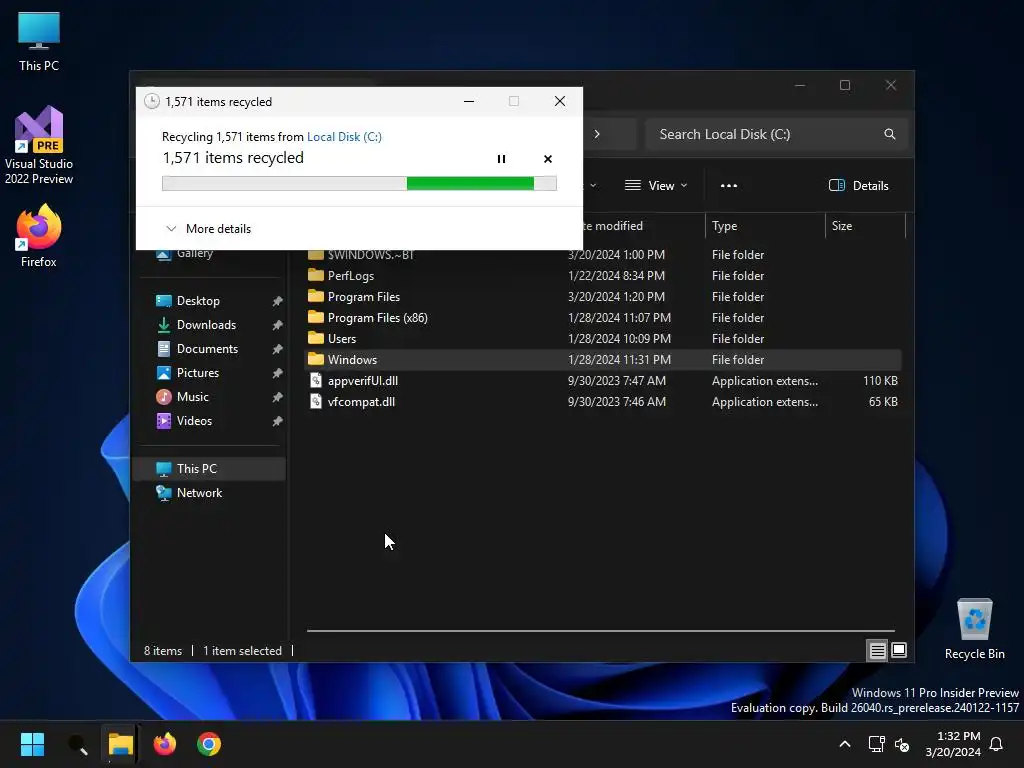Close the recycling dialog window

point(560,101)
